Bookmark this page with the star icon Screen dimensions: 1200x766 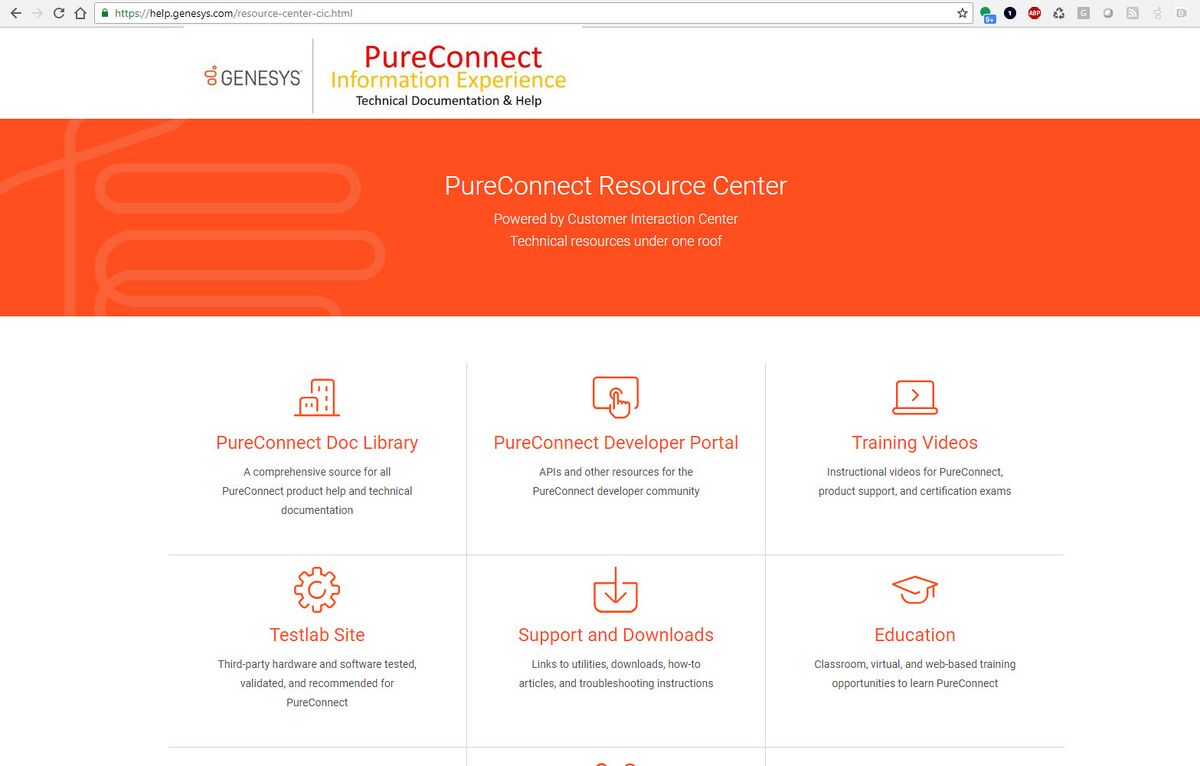tap(962, 14)
